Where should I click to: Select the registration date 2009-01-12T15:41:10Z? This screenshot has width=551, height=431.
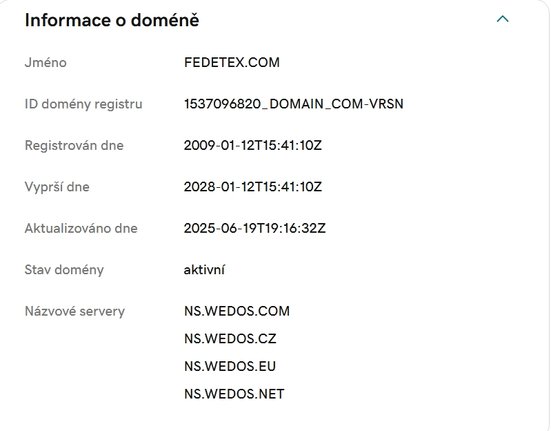pos(253,145)
